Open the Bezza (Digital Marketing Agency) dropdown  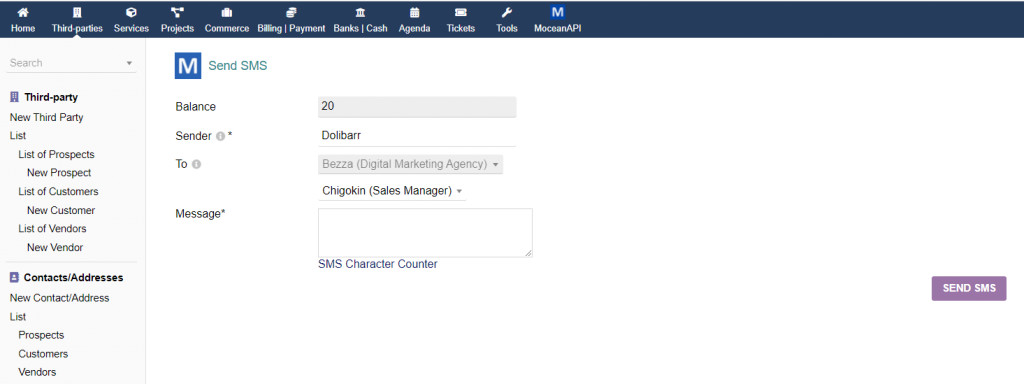tap(410, 164)
